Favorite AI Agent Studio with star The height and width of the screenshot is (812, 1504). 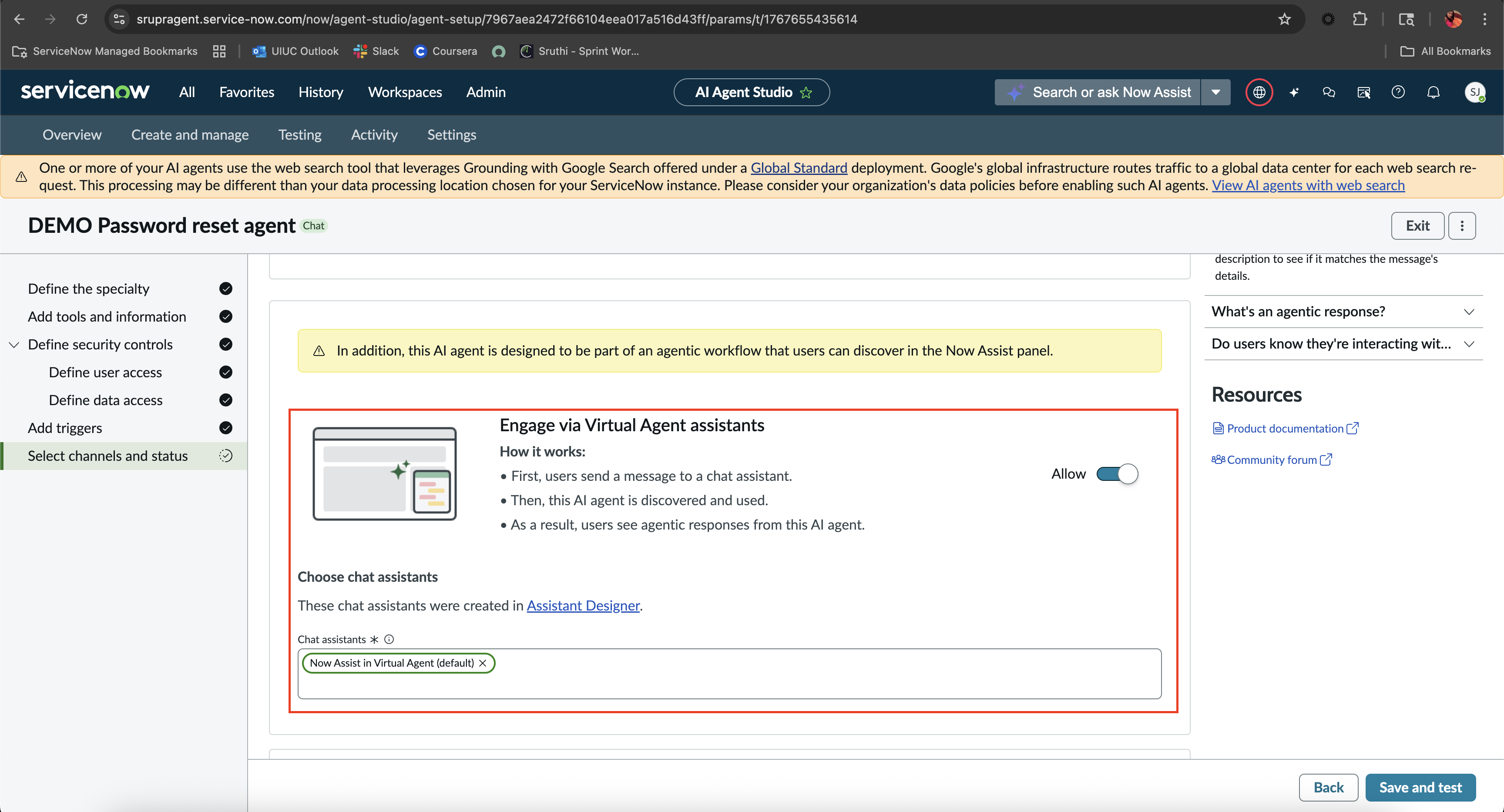pyautogui.click(x=806, y=92)
